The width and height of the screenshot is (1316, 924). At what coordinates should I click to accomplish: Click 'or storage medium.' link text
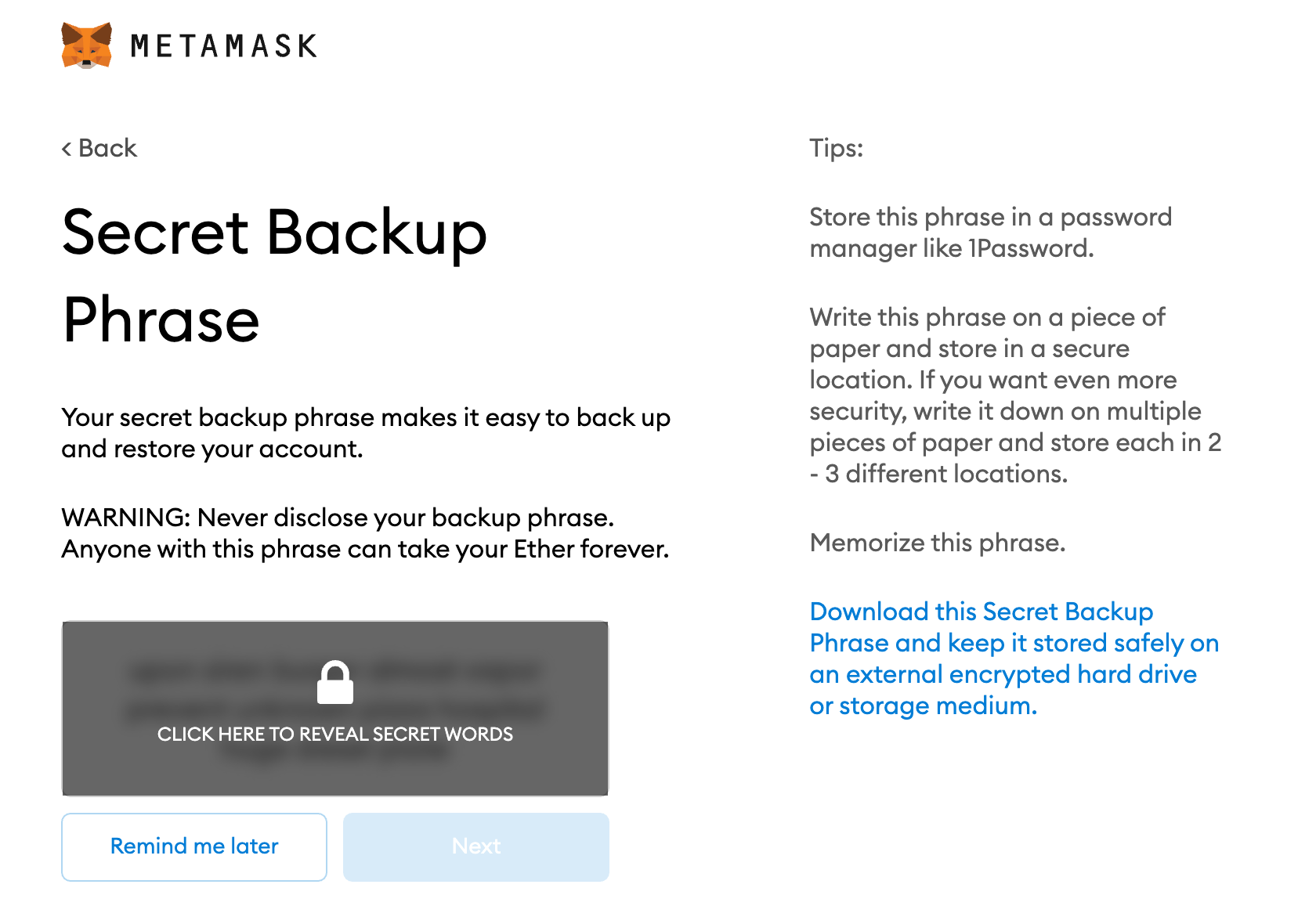pyautogui.click(x=924, y=706)
